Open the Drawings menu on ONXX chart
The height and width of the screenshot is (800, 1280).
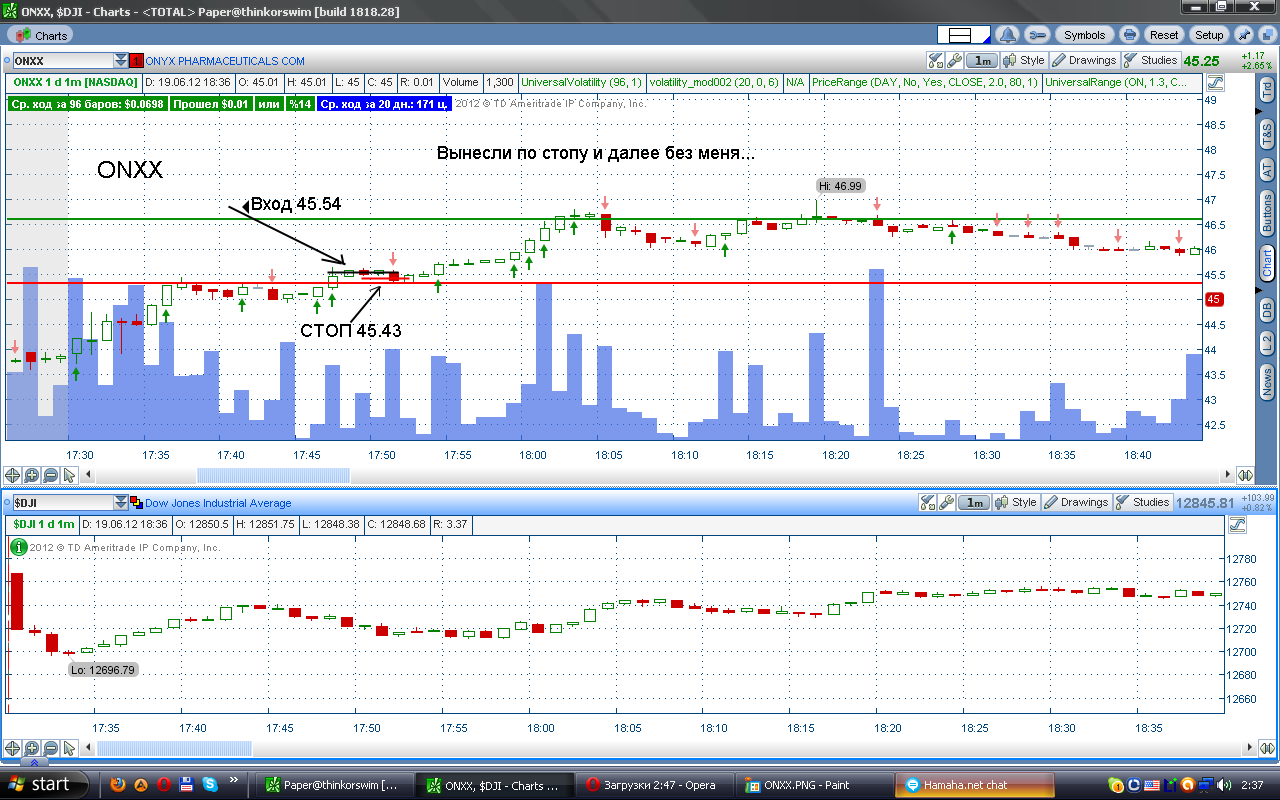(1084, 60)
